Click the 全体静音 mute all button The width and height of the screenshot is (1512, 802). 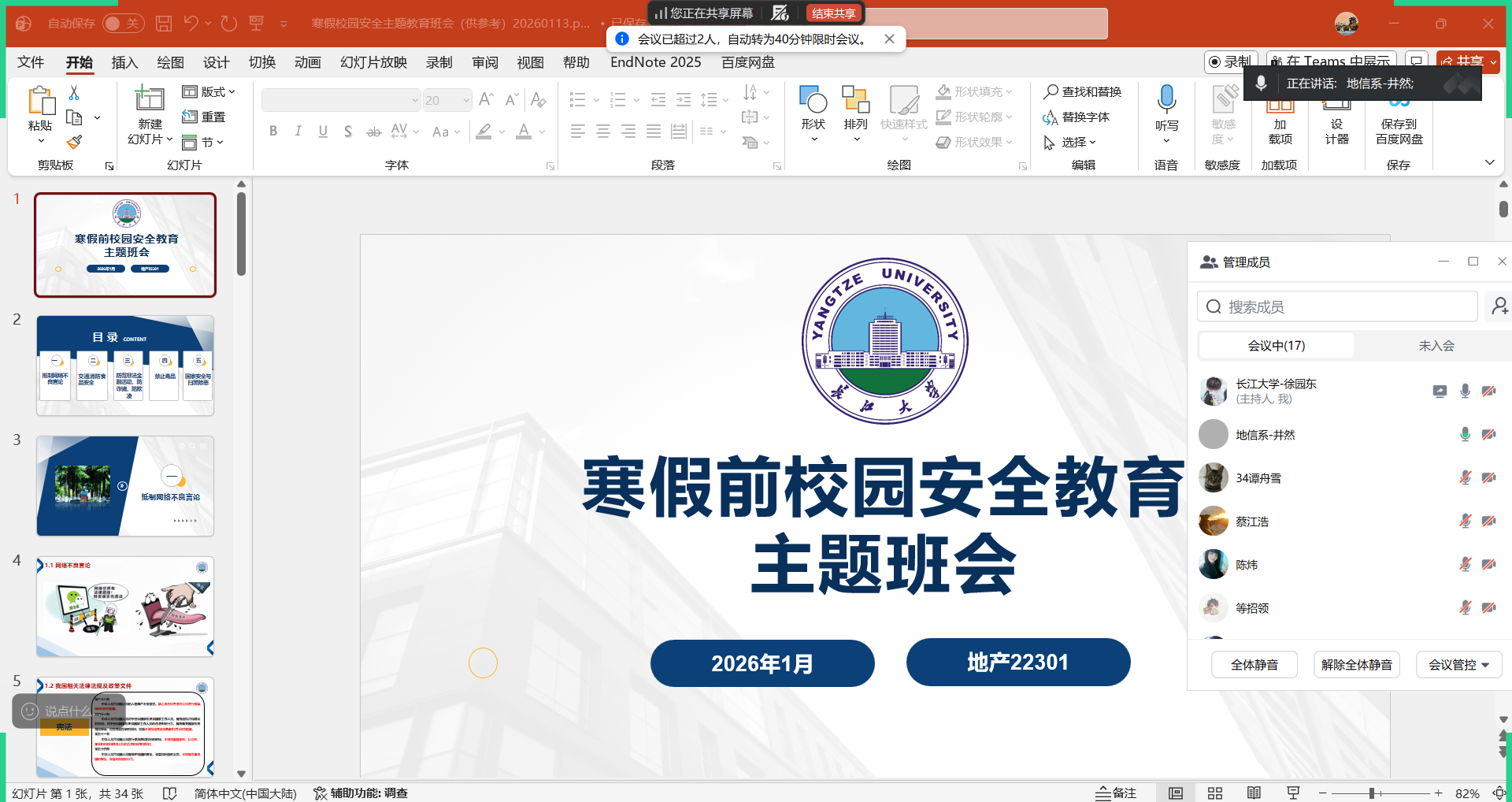[1254, 665]
